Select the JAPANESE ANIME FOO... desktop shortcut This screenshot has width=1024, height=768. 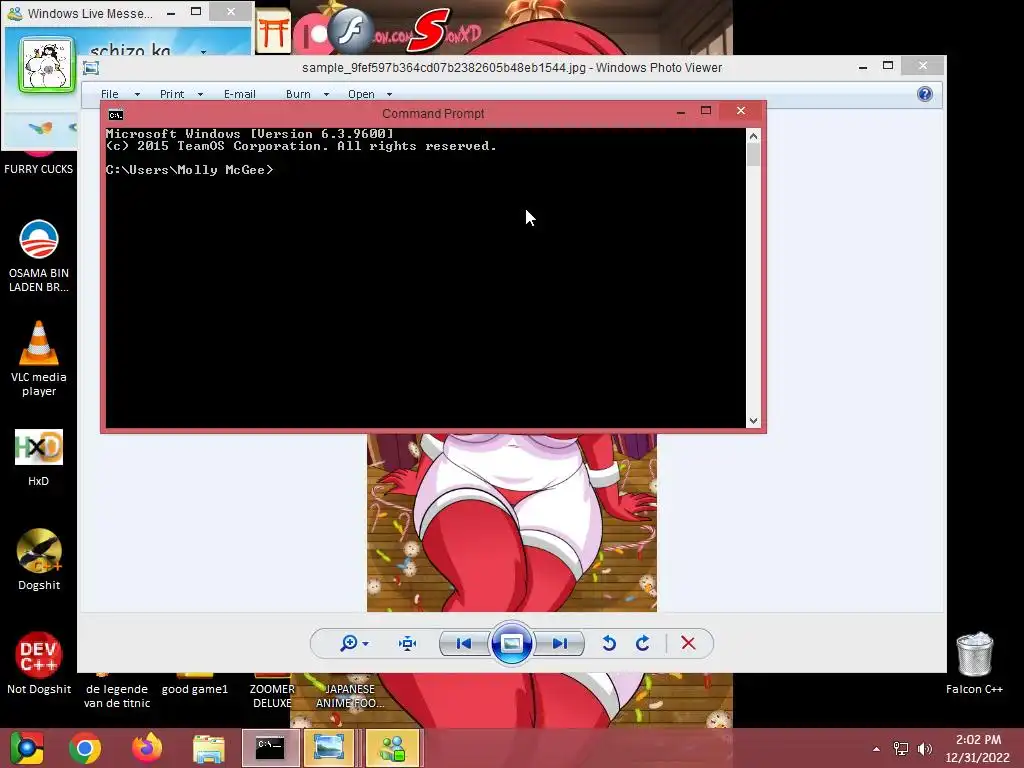(x=350, y=696)
